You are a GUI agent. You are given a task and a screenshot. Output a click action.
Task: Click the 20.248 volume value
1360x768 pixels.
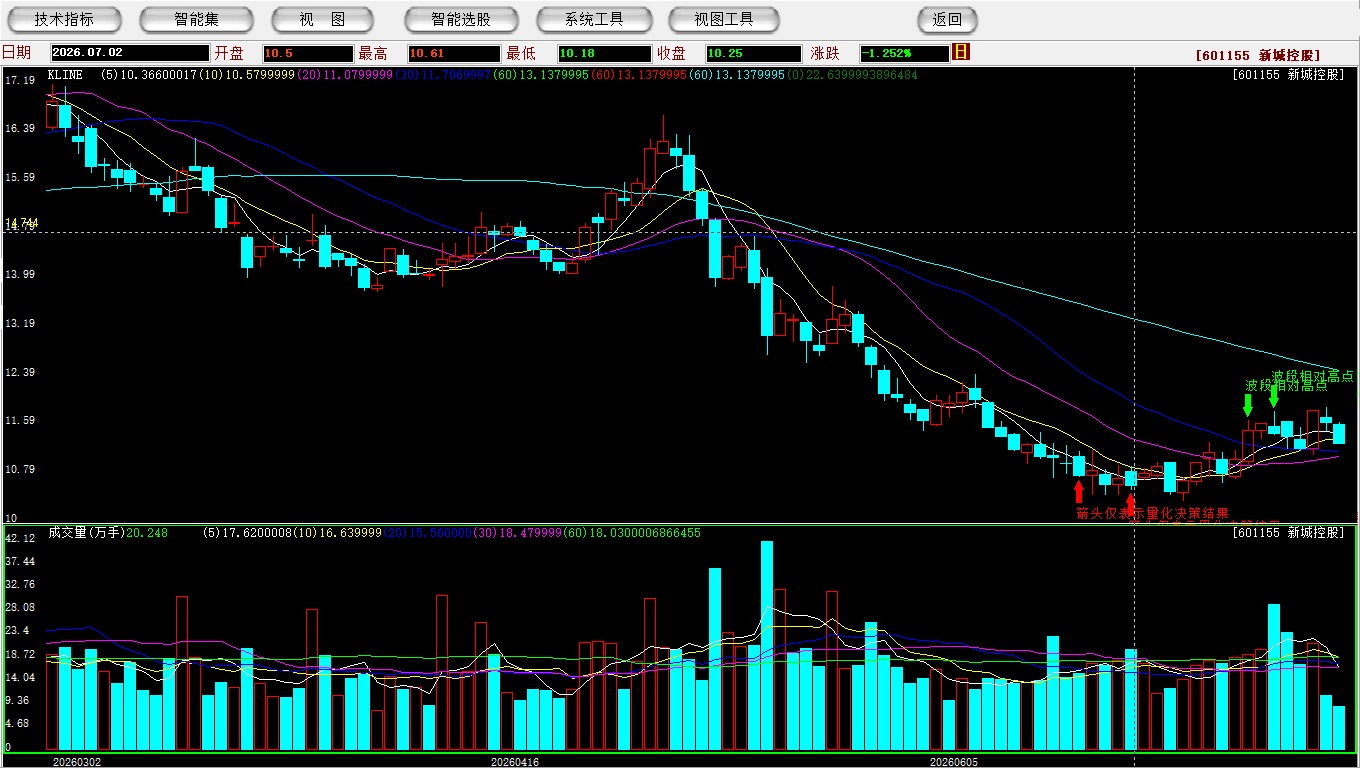(147, 533)
